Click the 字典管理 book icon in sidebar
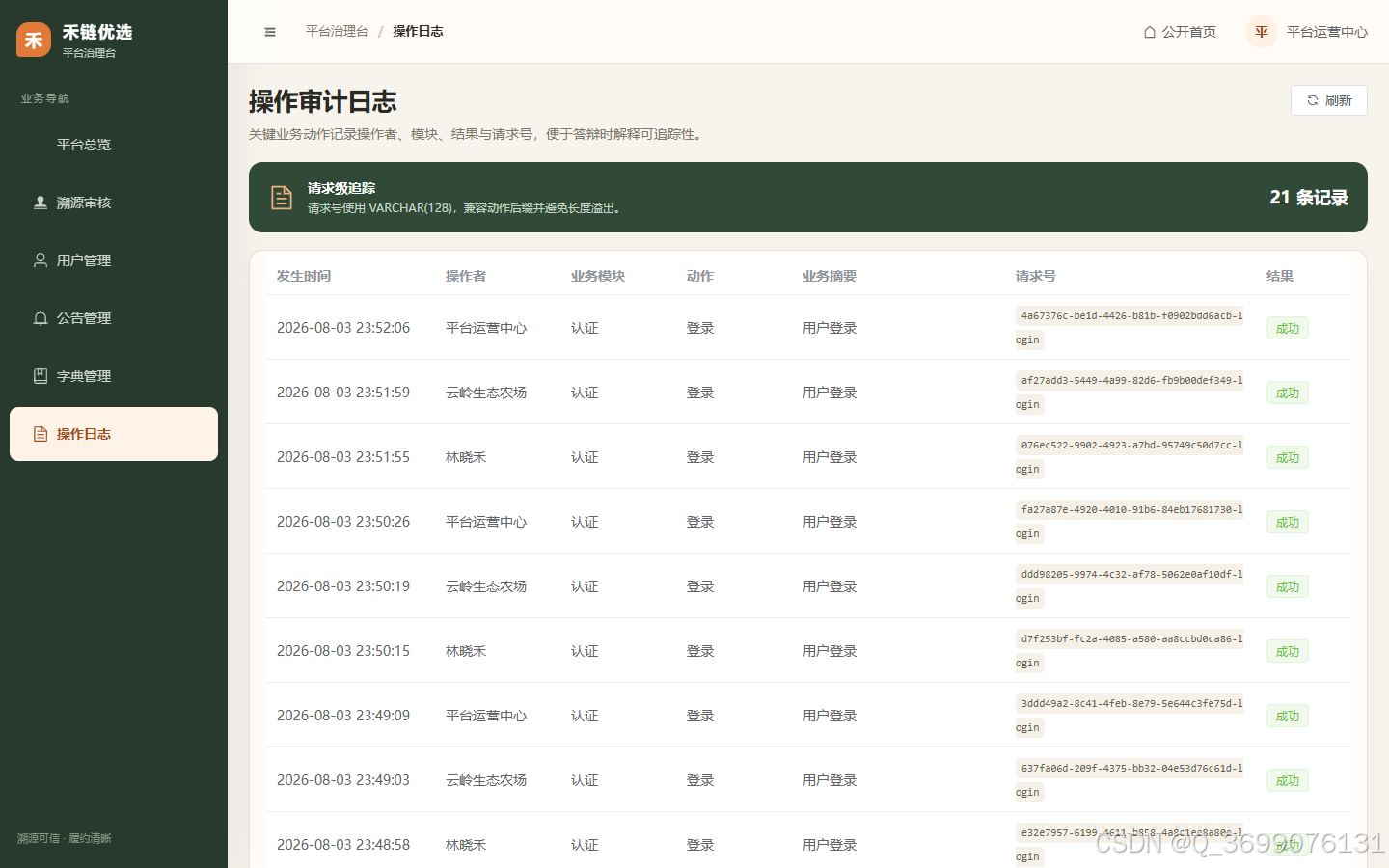The width and height of the screenshot is (1389, 868). tap(41, 376)
